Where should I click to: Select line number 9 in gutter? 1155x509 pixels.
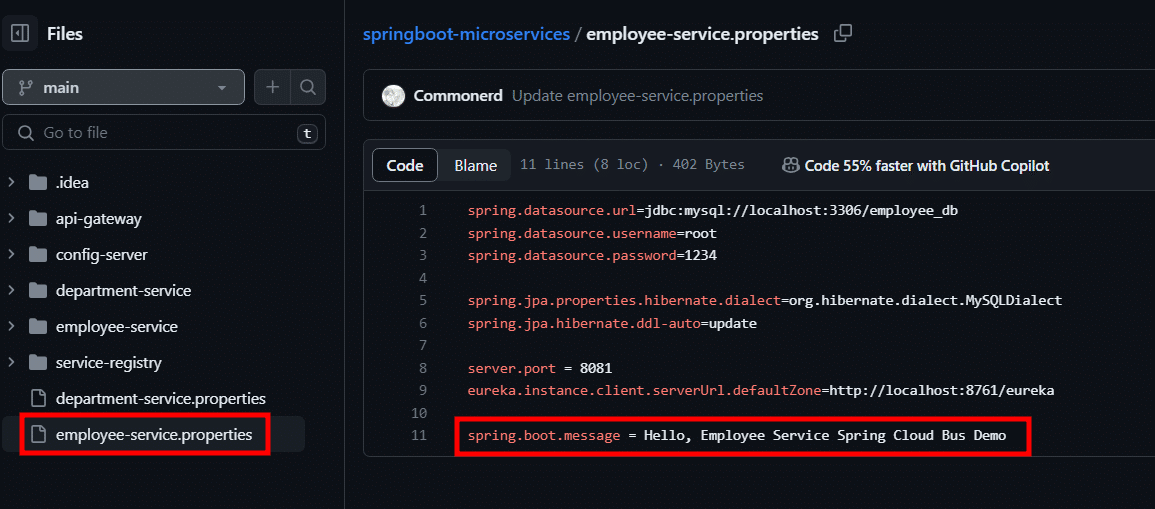pyautogui.click(x=423, y=390)
